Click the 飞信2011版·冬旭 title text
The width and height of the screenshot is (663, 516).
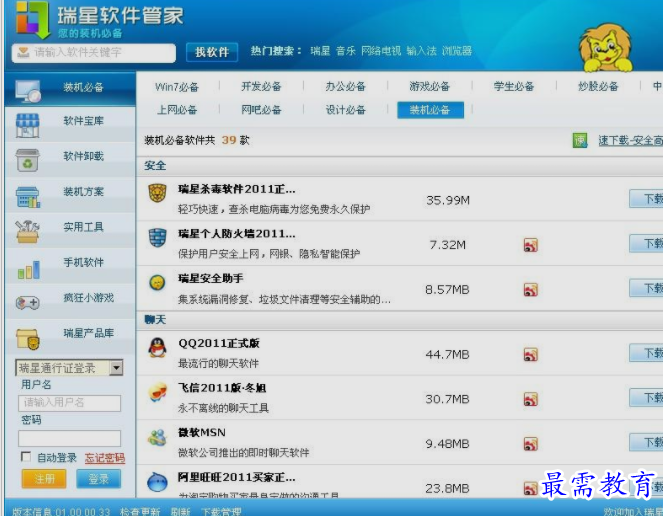click(x=222, y=388)
